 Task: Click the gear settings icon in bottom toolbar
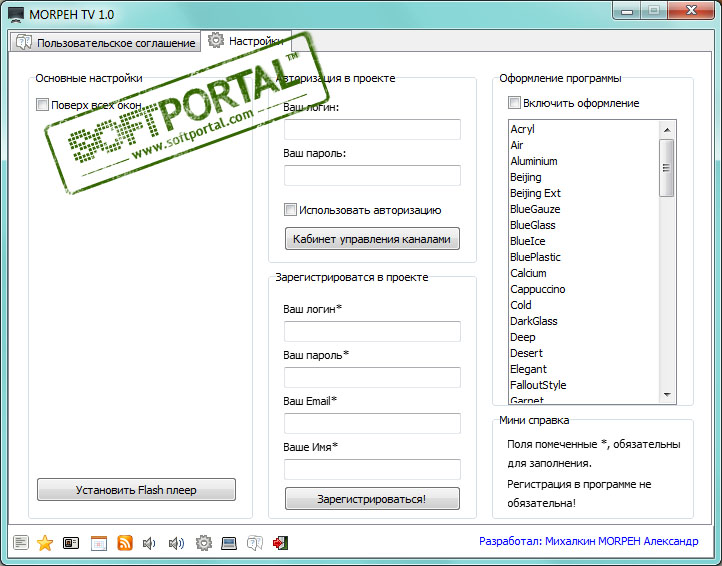coord(204,543)
